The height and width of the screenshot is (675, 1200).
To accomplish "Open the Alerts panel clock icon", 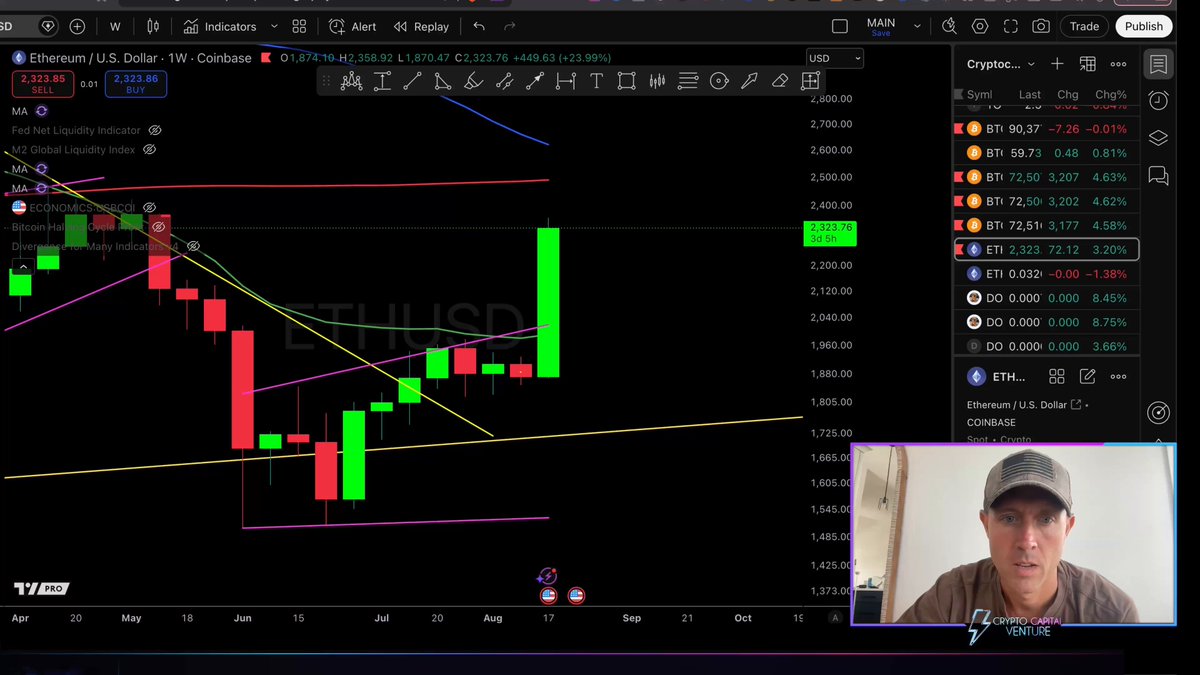I will (1158, 101).
